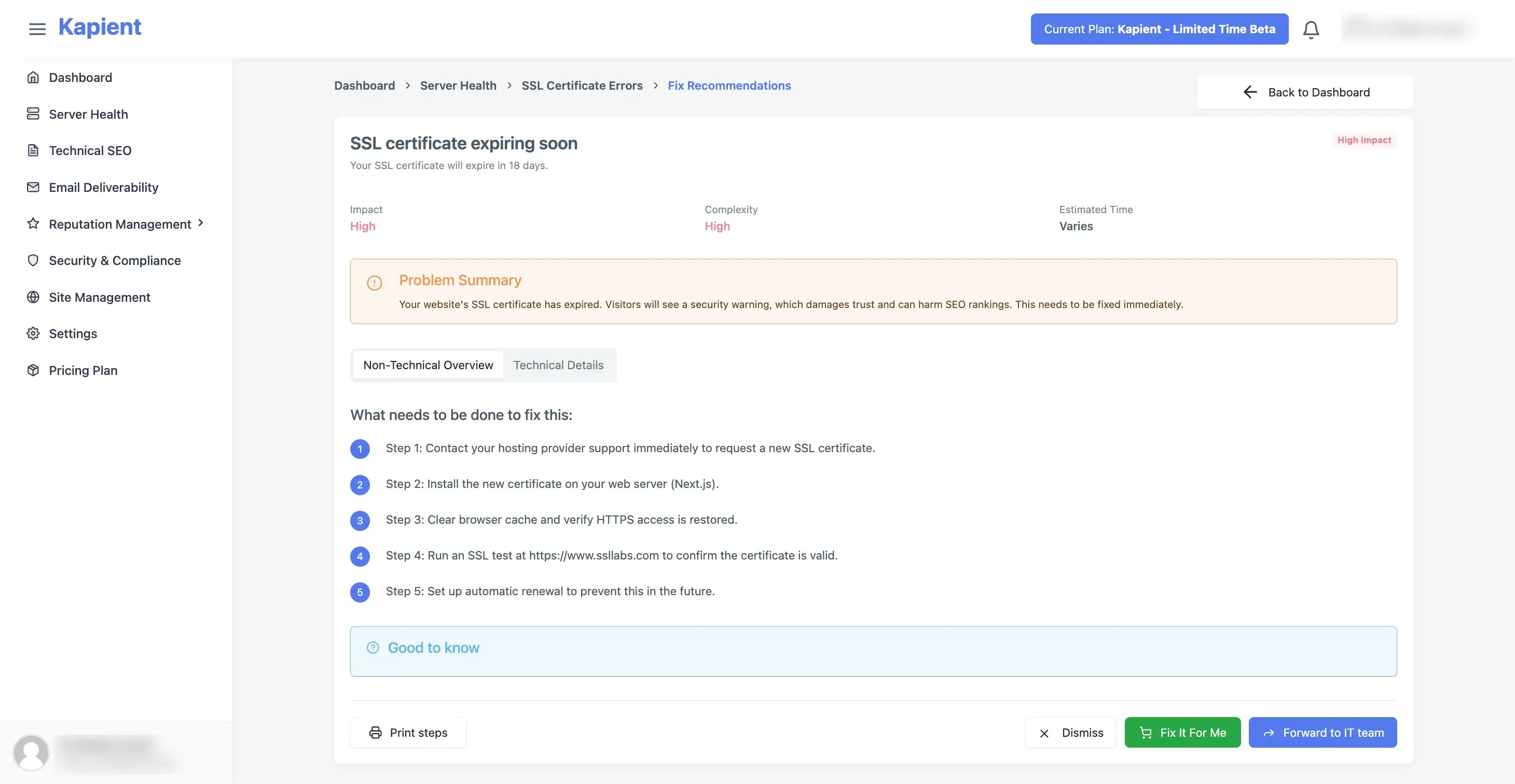Click the Security & Compliance shield icon
Image resolution: width=1515 pixels, height=784 pixels.
tap(33, 260)
